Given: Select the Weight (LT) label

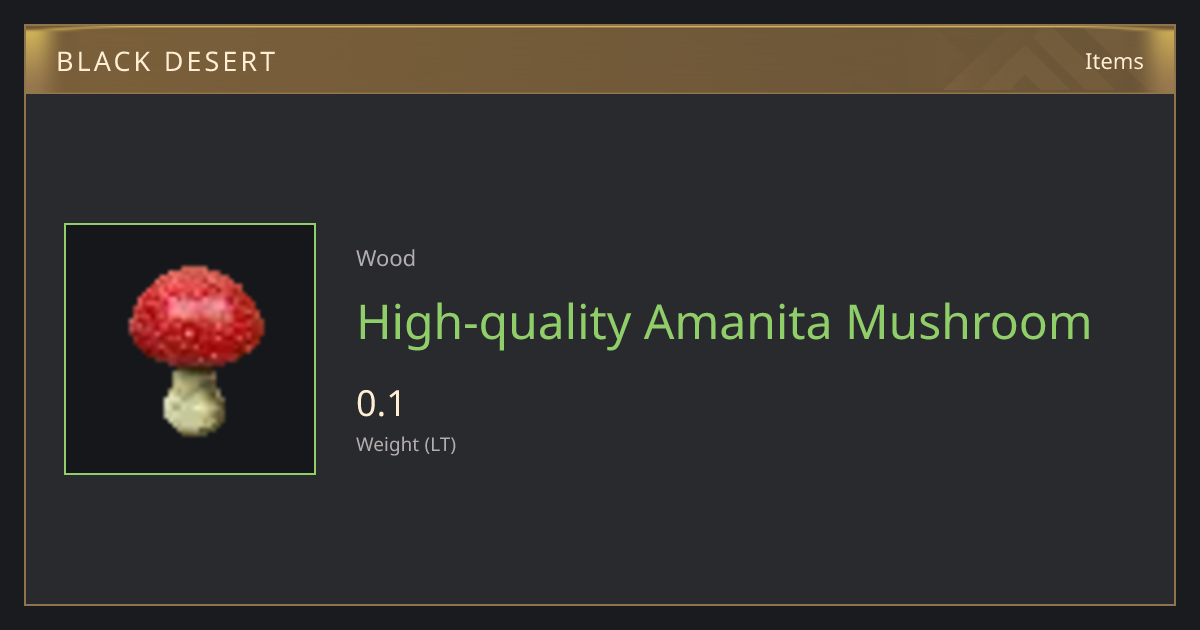Looking at the screenshot, I should [406, 445].
